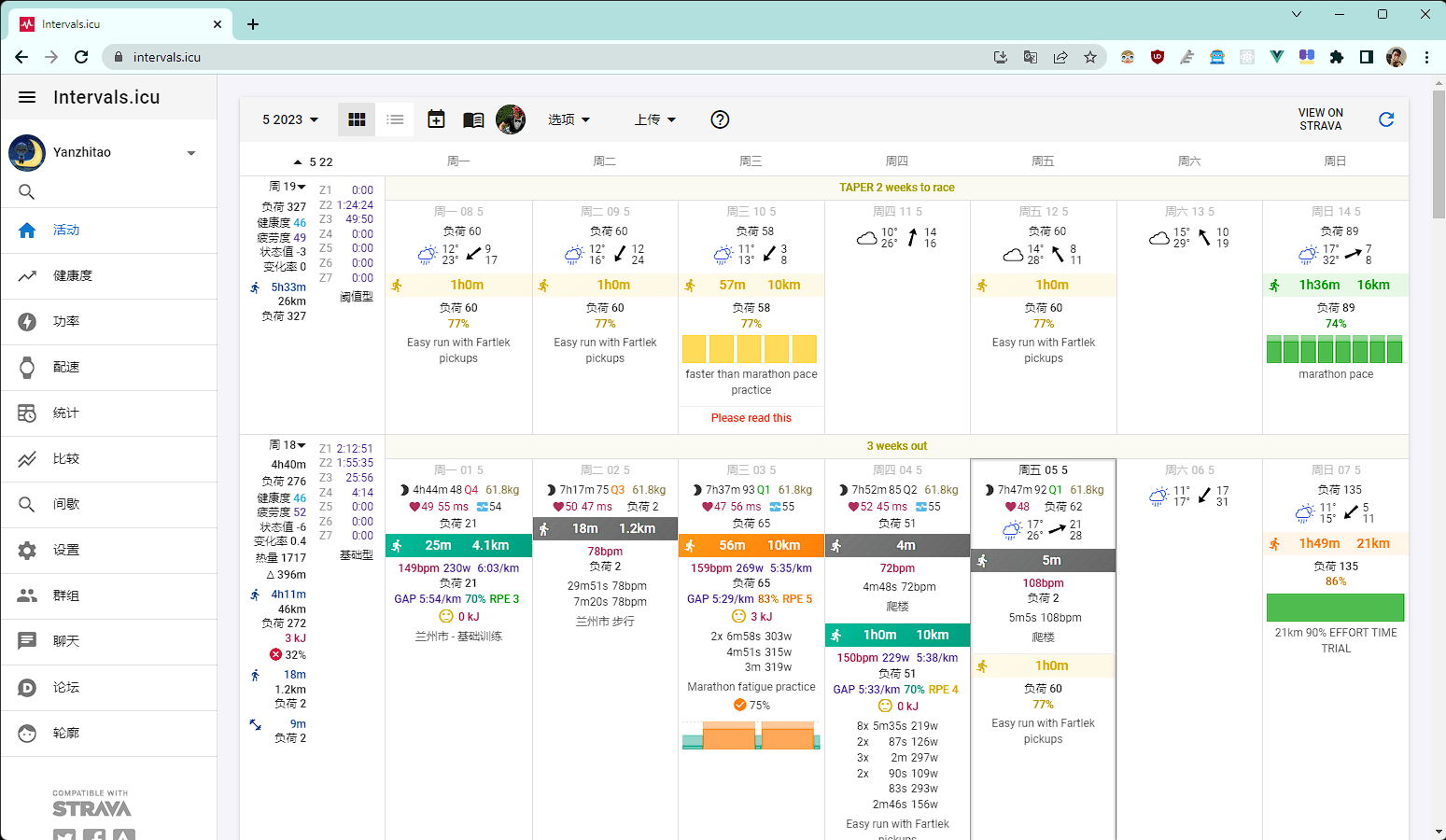Viewport: 1446px width, 840px height.
Task: Open the 选项 options dropdown
Action: (569, 119)
